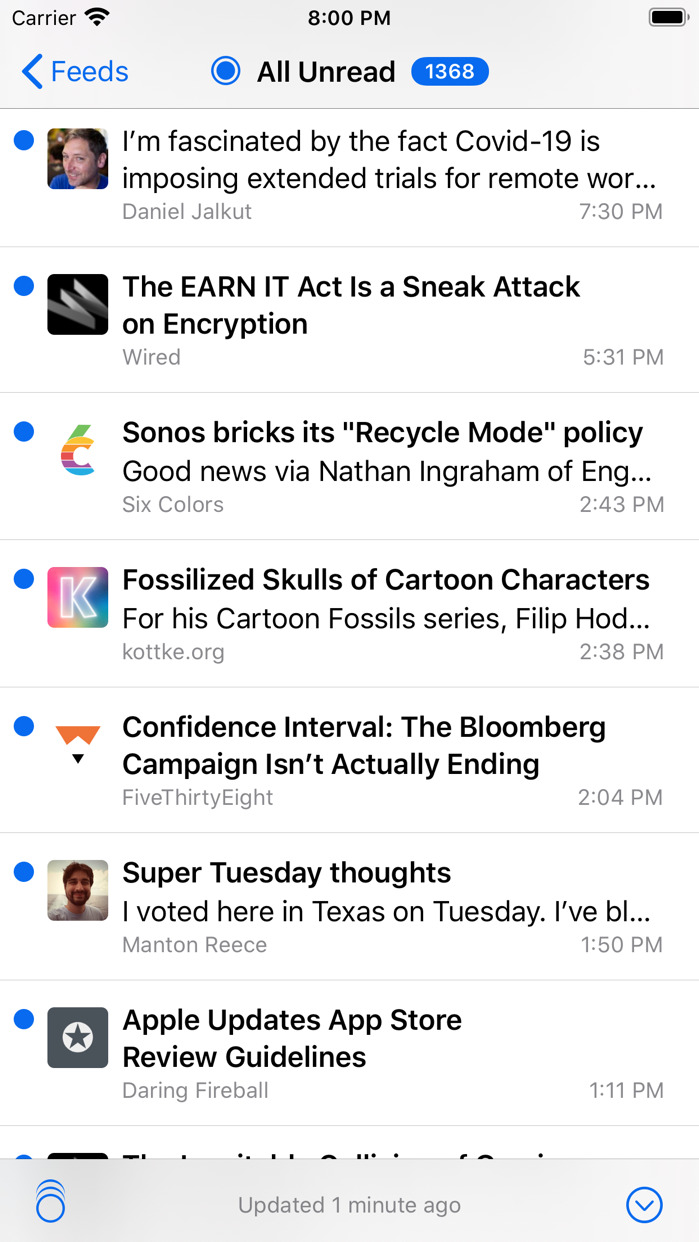Tap Manton Reece's avatar thumbnail
The height and width of the screenshot is (1242, 699).
77,890
